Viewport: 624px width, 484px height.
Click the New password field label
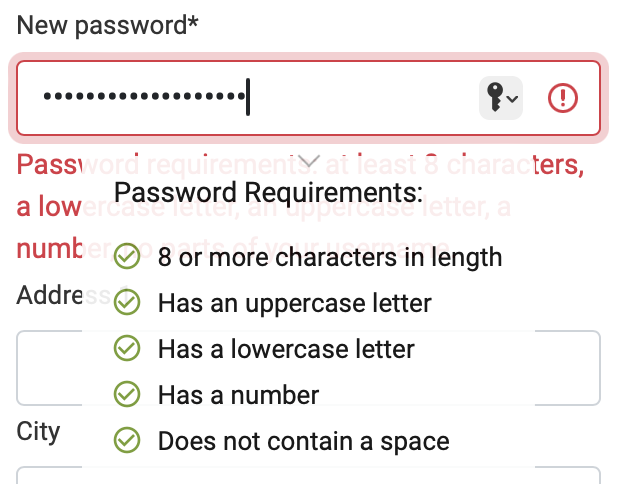click(x=107, y=25)
